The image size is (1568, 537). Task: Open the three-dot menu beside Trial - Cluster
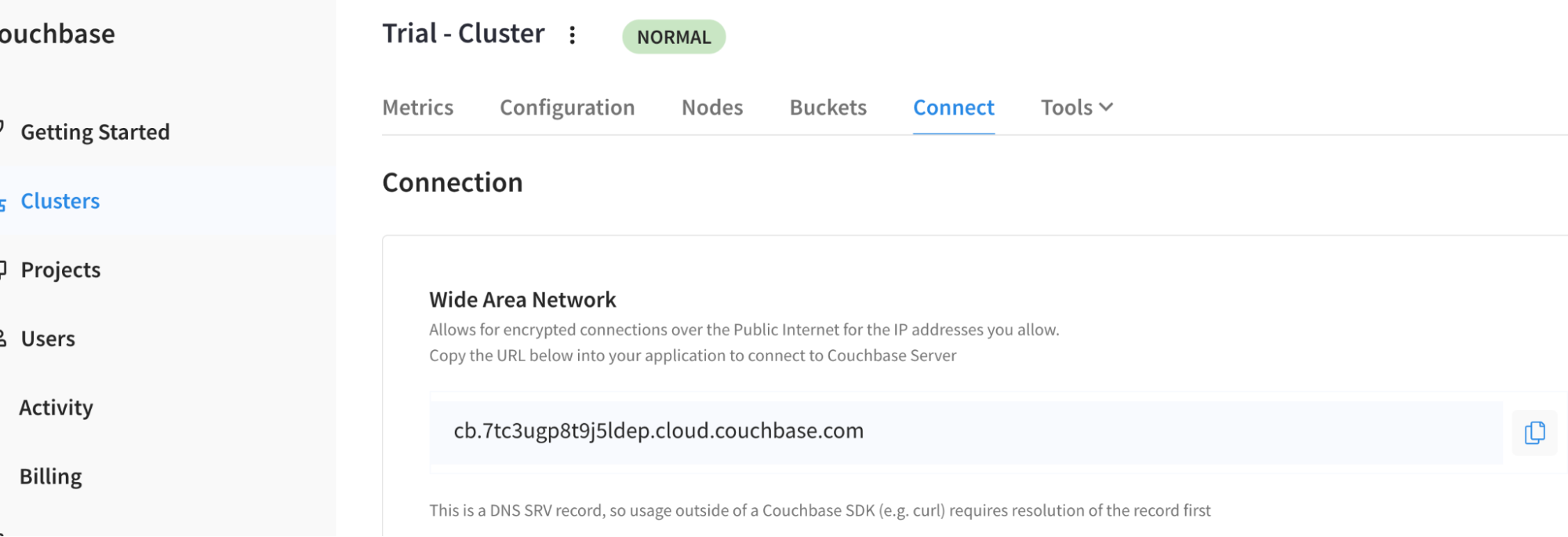[573, 35]
